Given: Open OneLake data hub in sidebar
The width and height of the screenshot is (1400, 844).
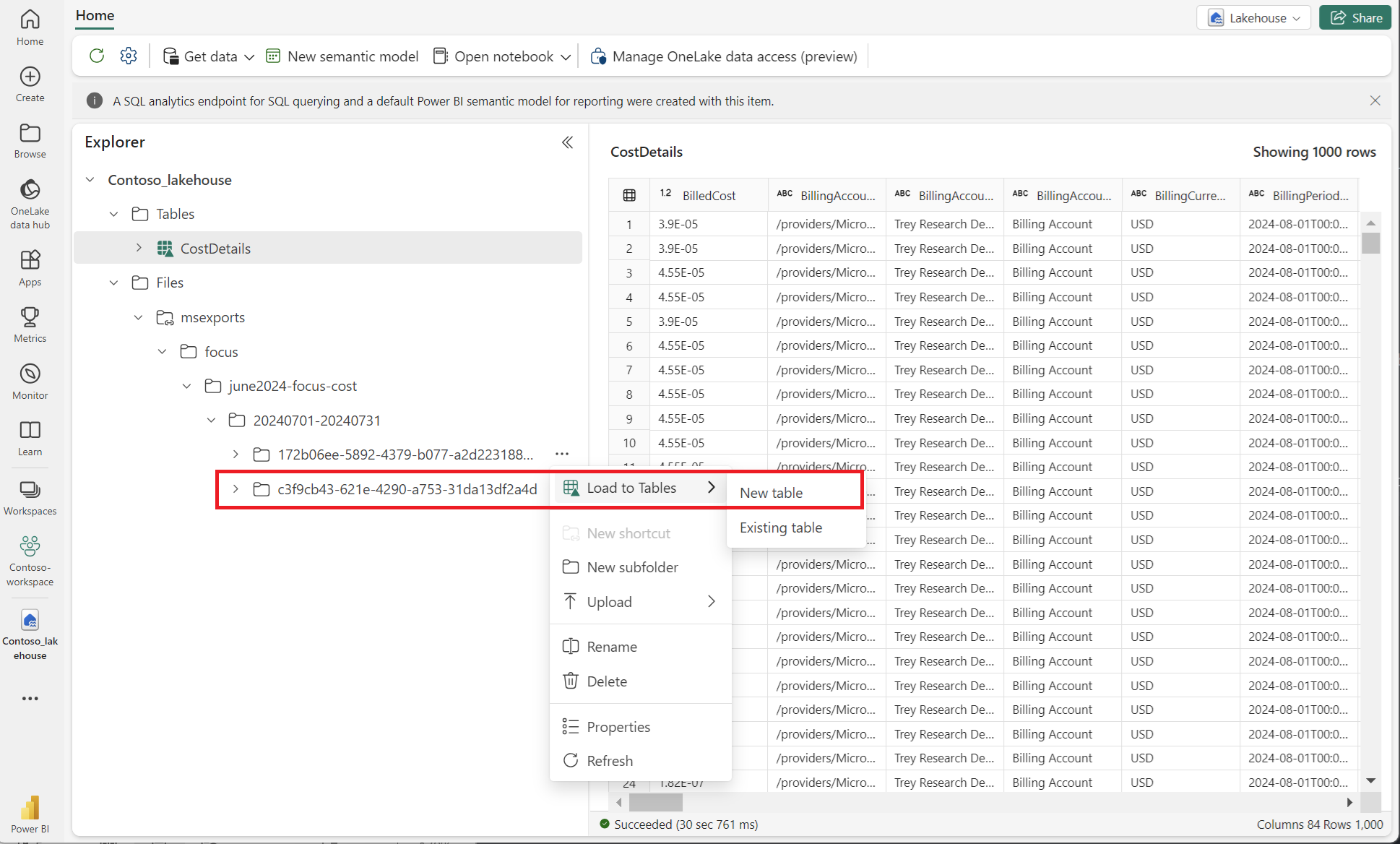Looking at the screenshot, I should pos(30,204).
